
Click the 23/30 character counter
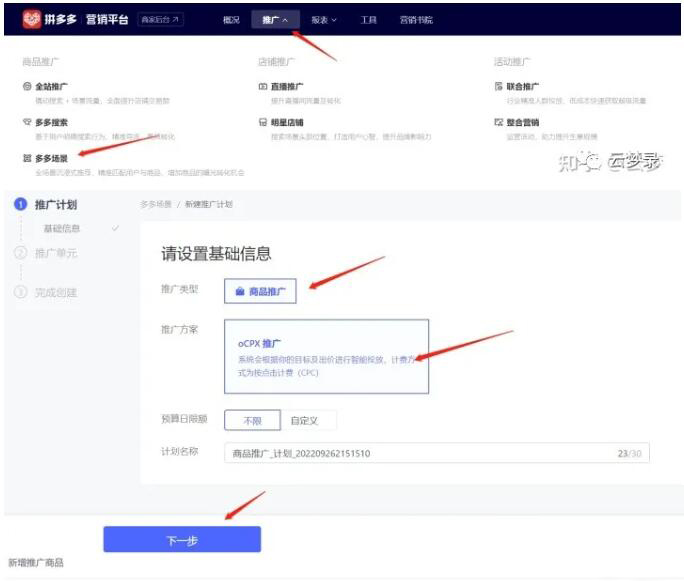(629, 453)
